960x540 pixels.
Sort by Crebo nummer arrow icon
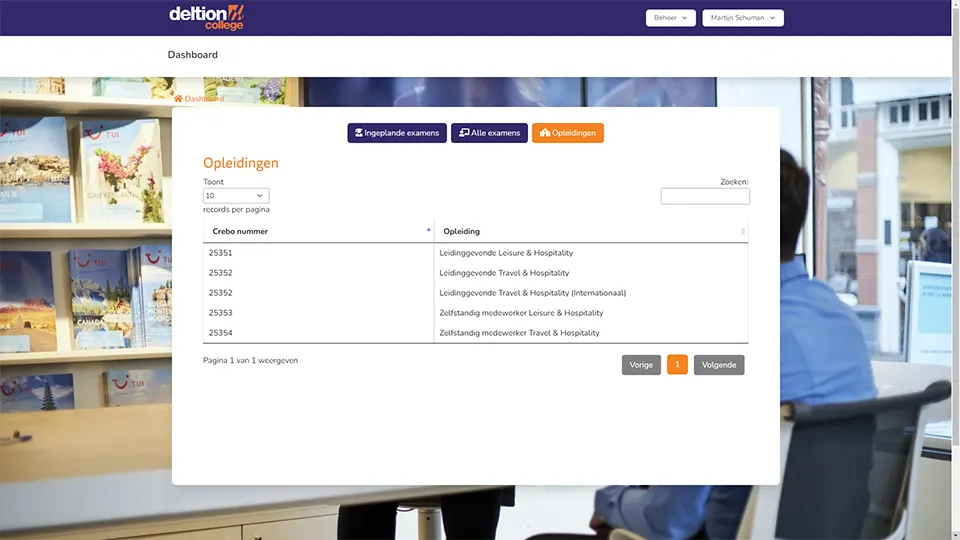[429, 230]
